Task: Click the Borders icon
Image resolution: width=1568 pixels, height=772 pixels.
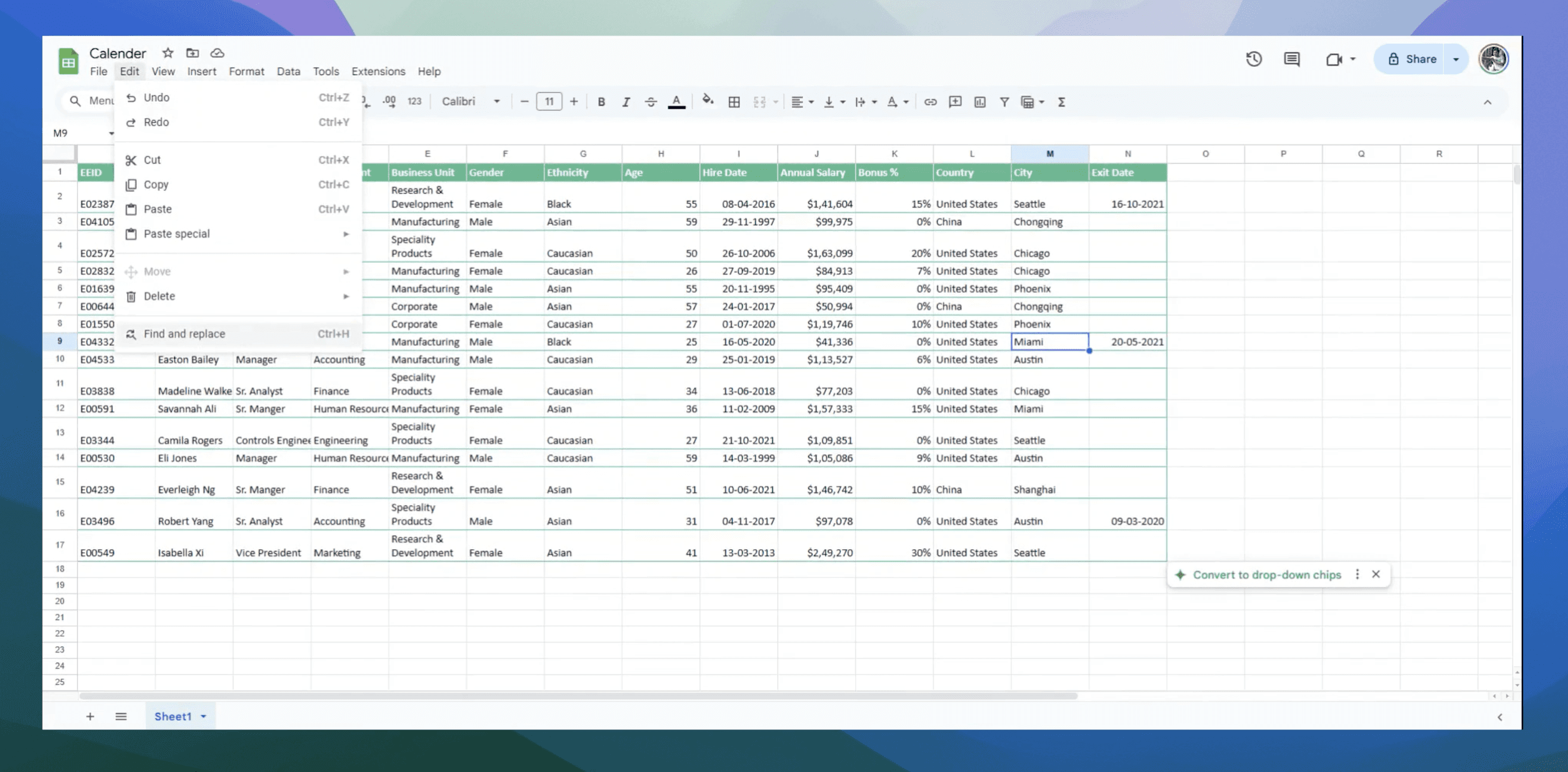Action: coord(734,102)
